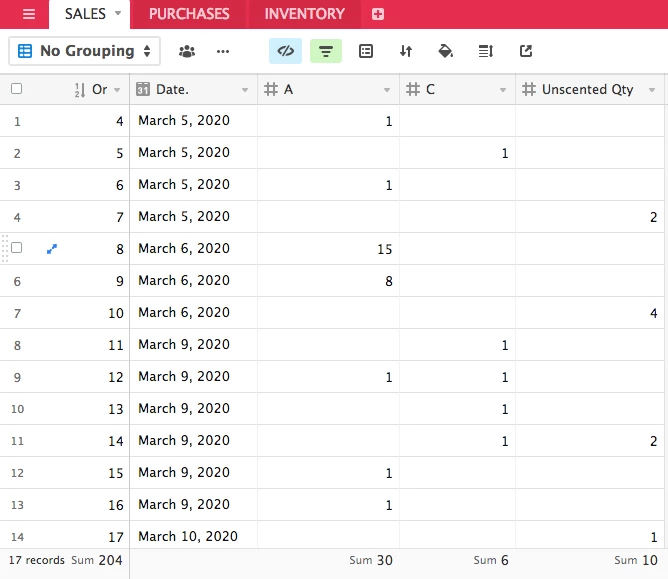The image size is (668, 579).
Task: Add a new table with plus icon
Action: (377, 14)
